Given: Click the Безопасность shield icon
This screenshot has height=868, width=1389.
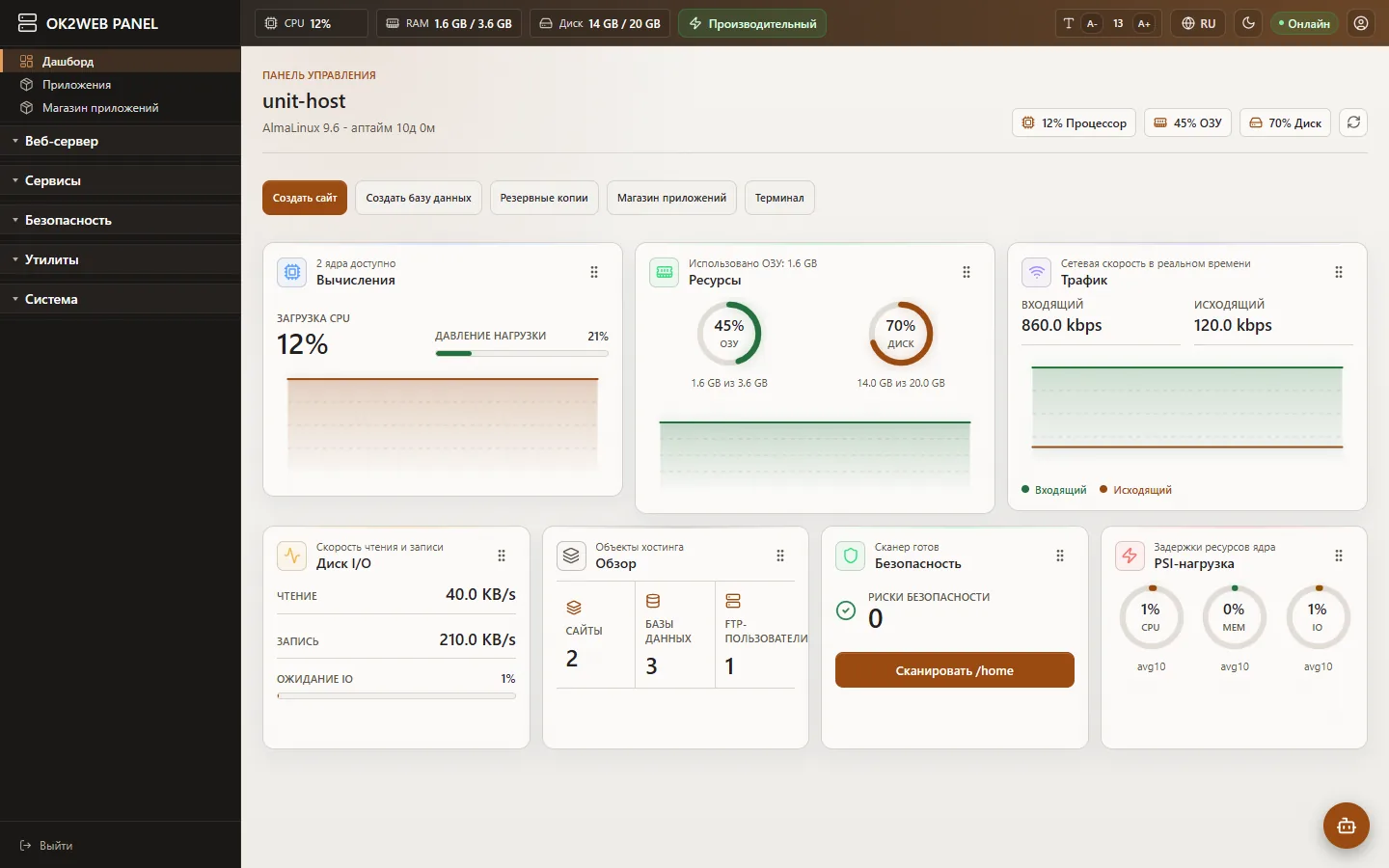Looking at the screenshot, I should tap(851, 556).
